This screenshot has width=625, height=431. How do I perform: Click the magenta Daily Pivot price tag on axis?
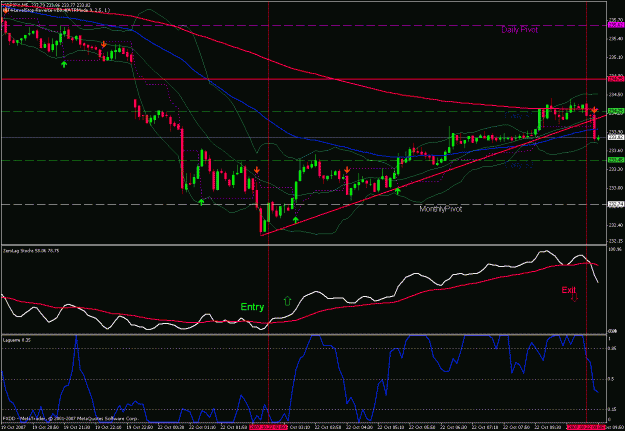(x=616, y=25)
